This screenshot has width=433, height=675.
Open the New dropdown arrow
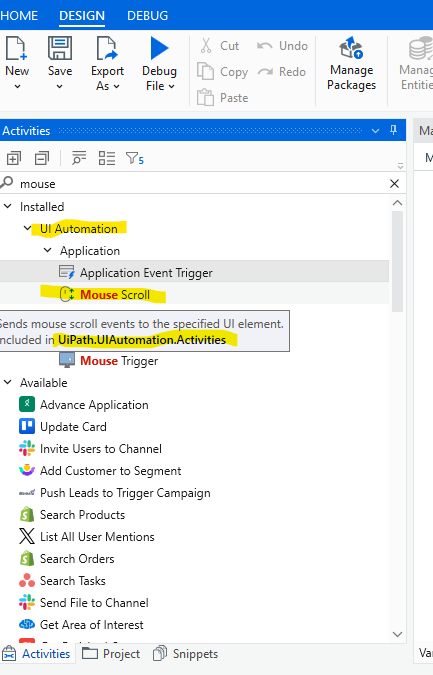point(17,87)
